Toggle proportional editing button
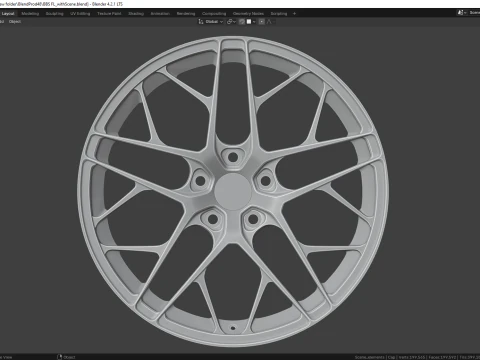Viewport: 480px width, 360px height. click(262, 22)
